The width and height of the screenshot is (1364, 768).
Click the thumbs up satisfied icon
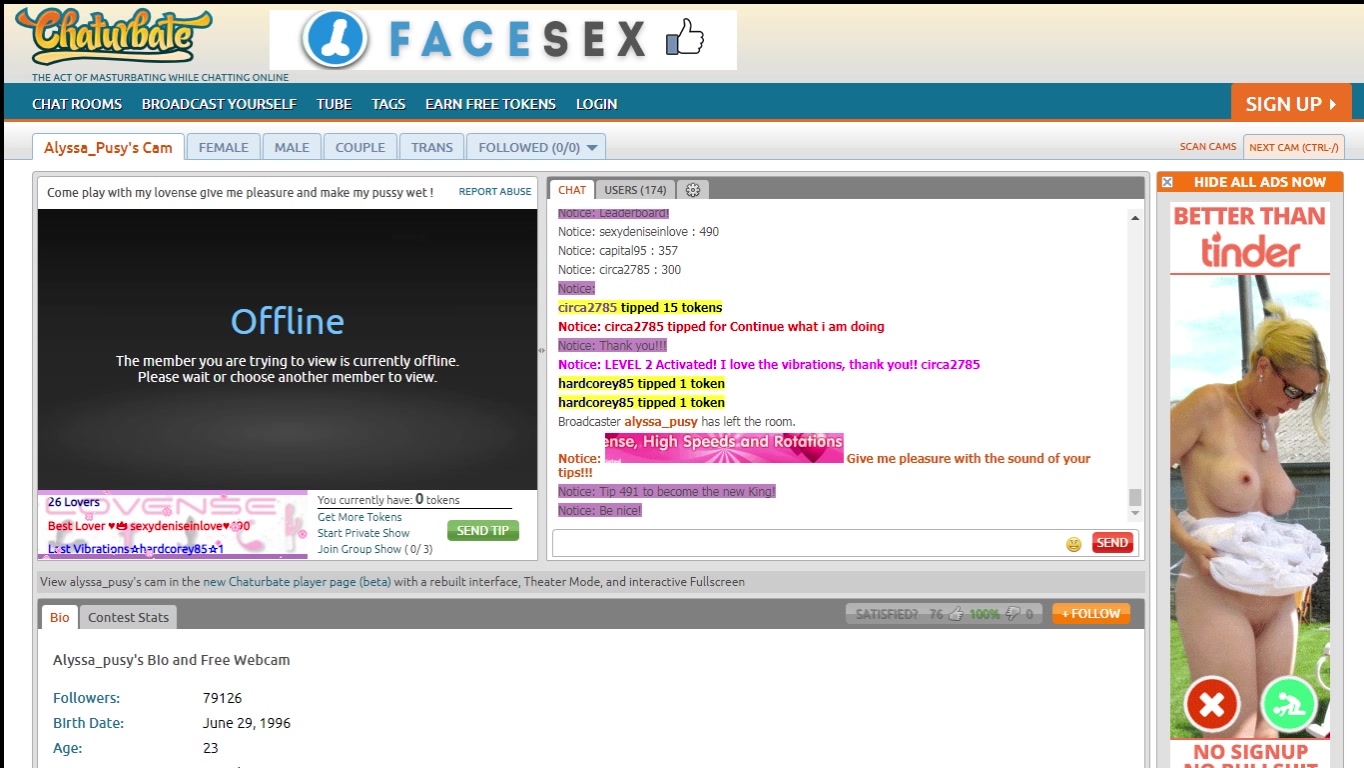[955, 614]
